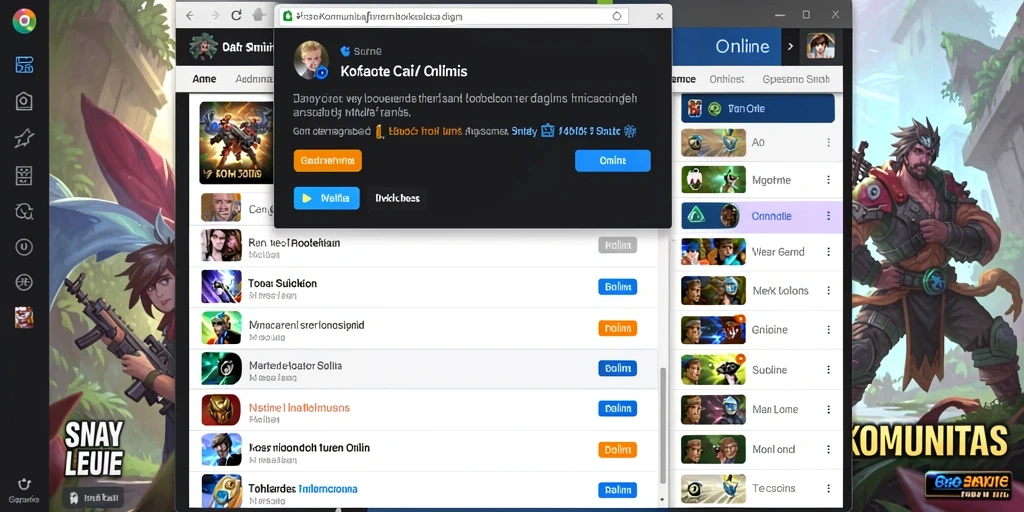Click the blue square icon after Snidy
This screenshot has width=1024, height=512.
pos(547,131)
